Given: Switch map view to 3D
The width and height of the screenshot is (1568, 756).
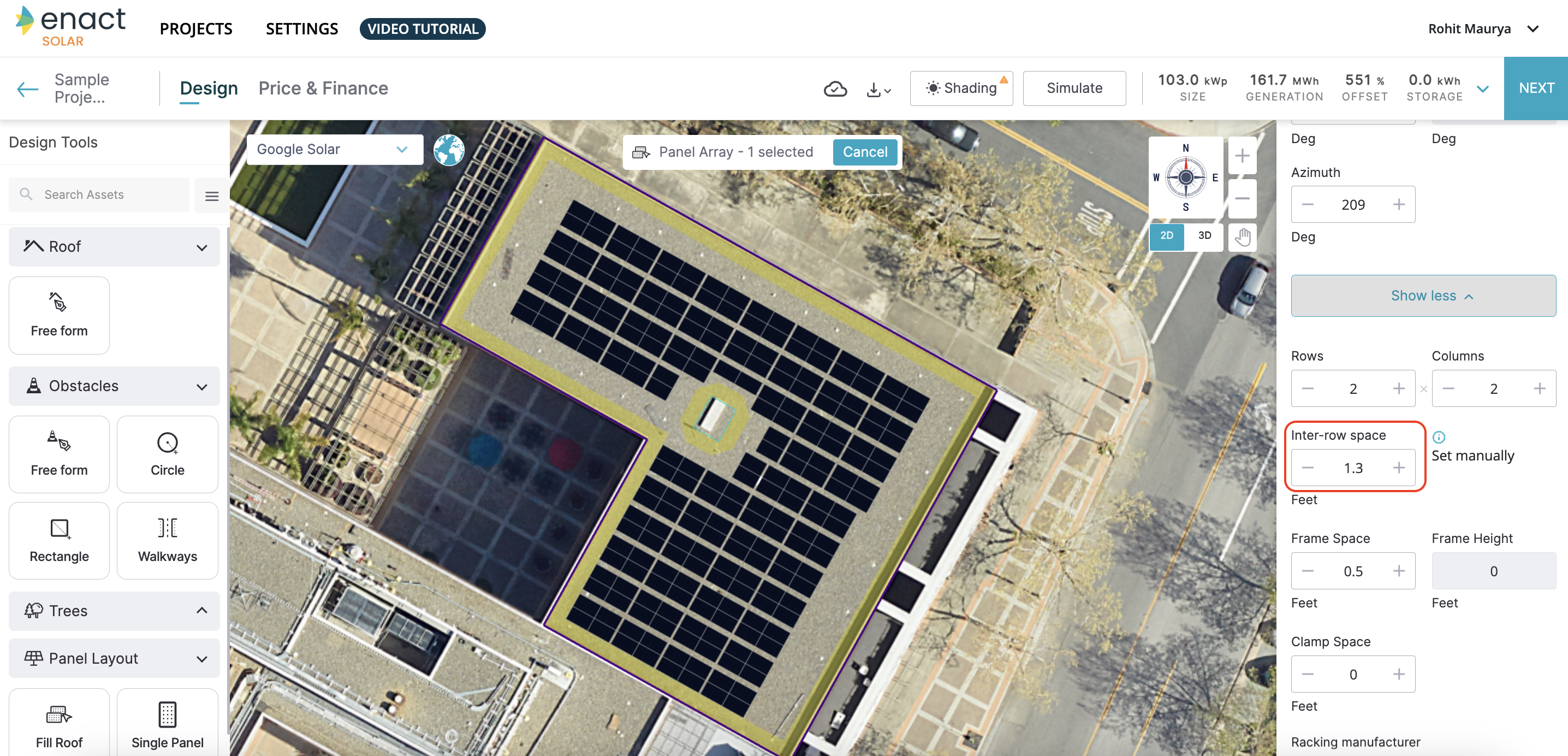Looking at the screenshot, I should pyautogui.click(x=1204, y=236).
